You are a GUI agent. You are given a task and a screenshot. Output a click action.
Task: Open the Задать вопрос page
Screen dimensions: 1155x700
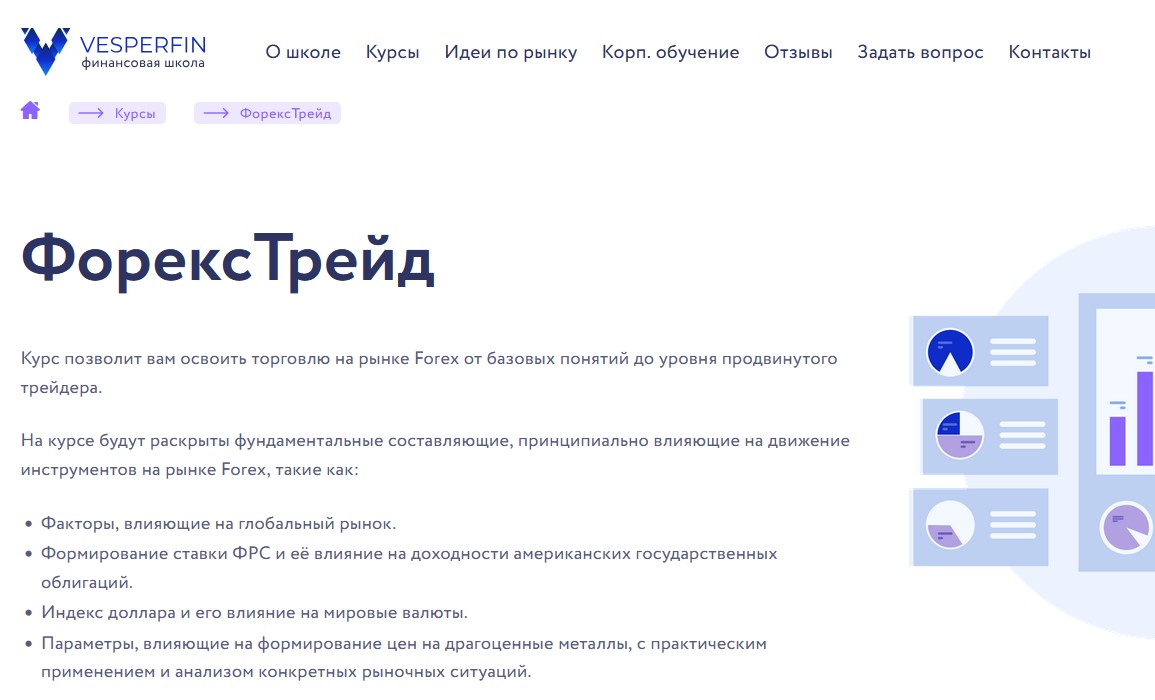pyautogui.click(x=920, y=52)
